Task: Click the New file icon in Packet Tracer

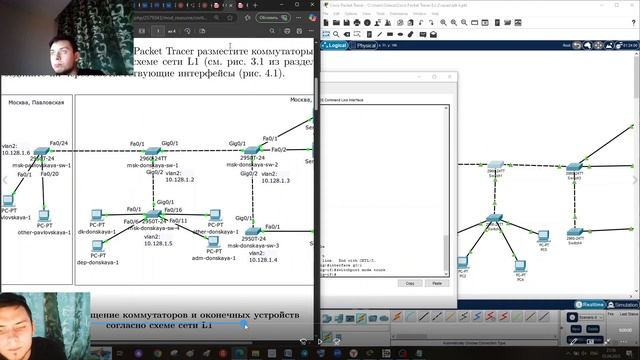Action: (x=326, y=23)
